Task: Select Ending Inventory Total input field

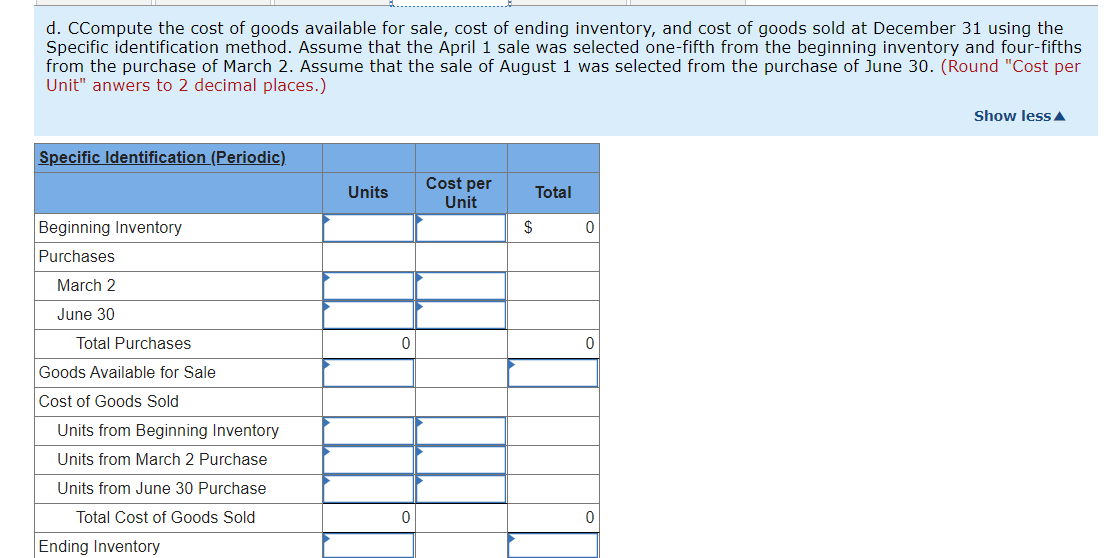Action: point(553,545)
